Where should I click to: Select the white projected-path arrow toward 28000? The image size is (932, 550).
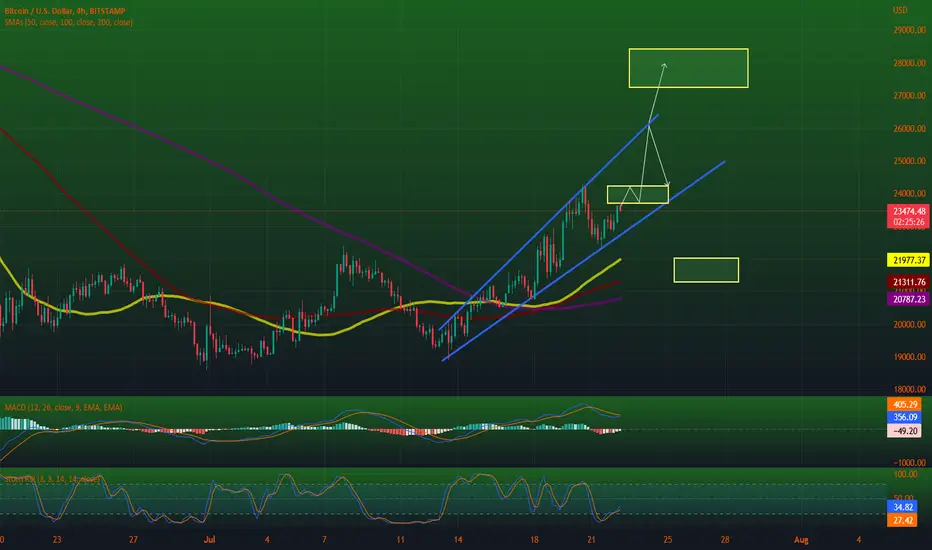(657, 95)
